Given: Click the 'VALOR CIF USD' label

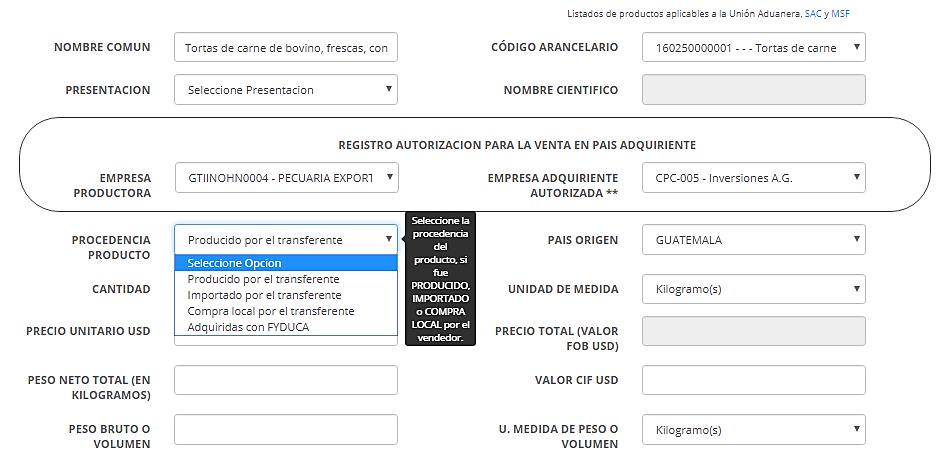Looking at the screenshot, I should coord(576,380).
